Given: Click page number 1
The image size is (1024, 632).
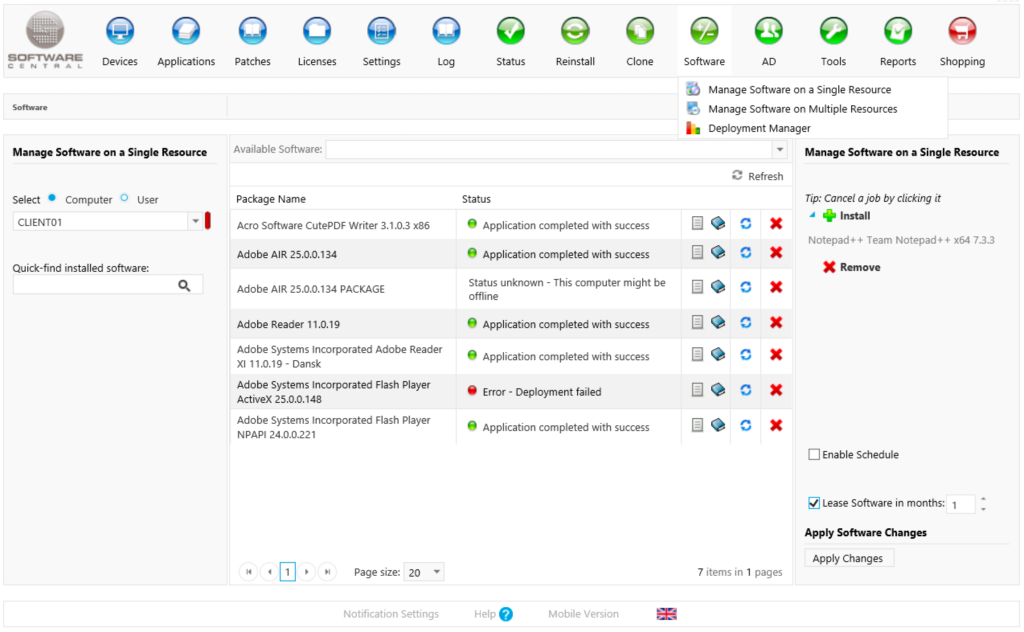Looking at the screenshot, I should coord(287,572).
